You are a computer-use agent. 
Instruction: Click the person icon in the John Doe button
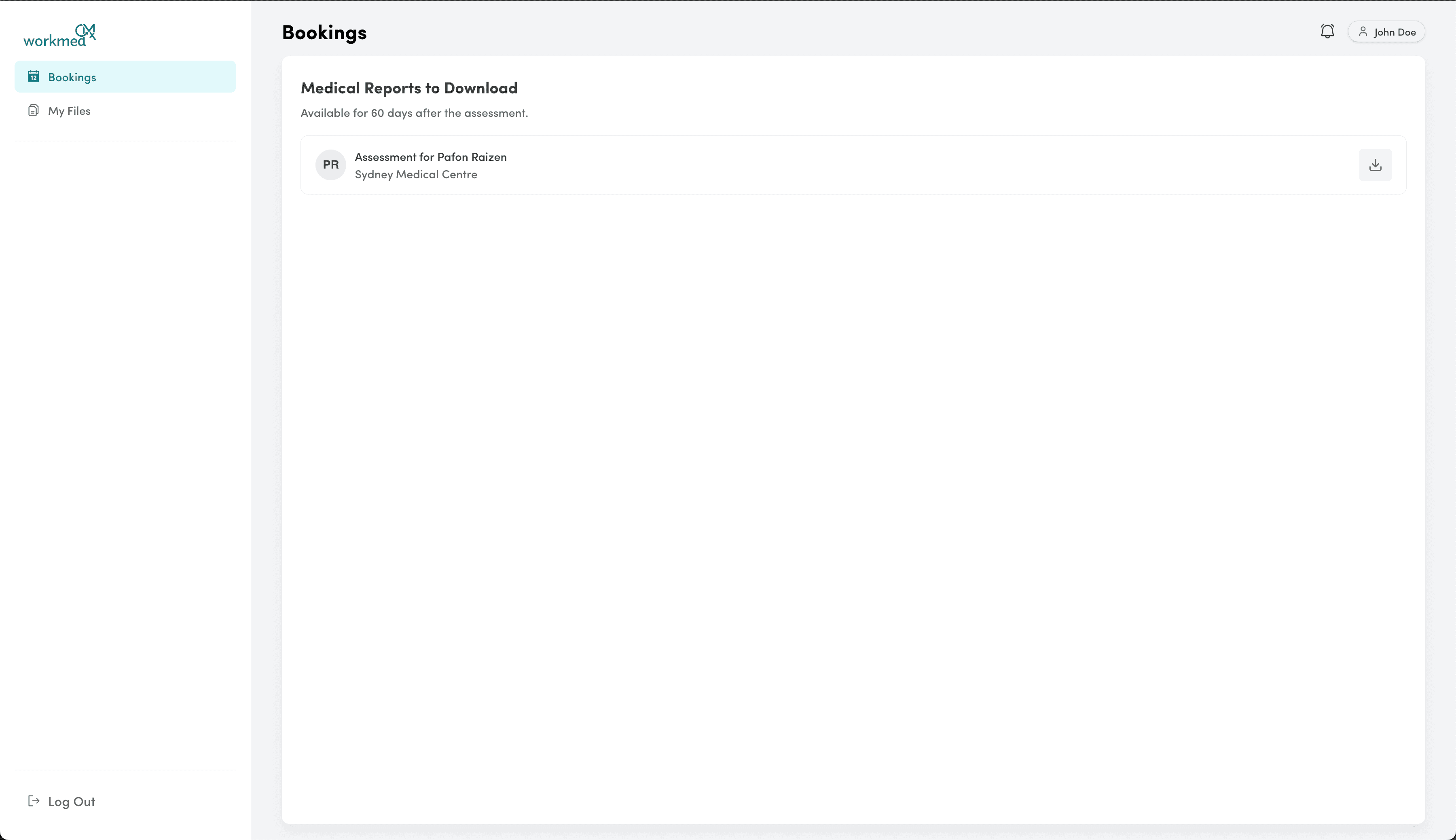click(1364, 32)
